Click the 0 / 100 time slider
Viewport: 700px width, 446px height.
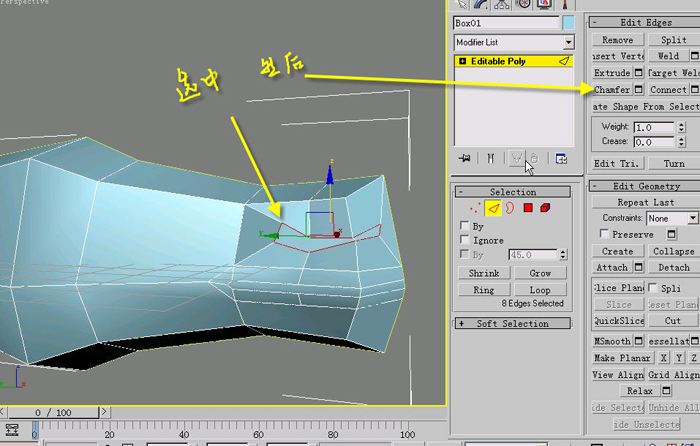click(x=54, y=412)
